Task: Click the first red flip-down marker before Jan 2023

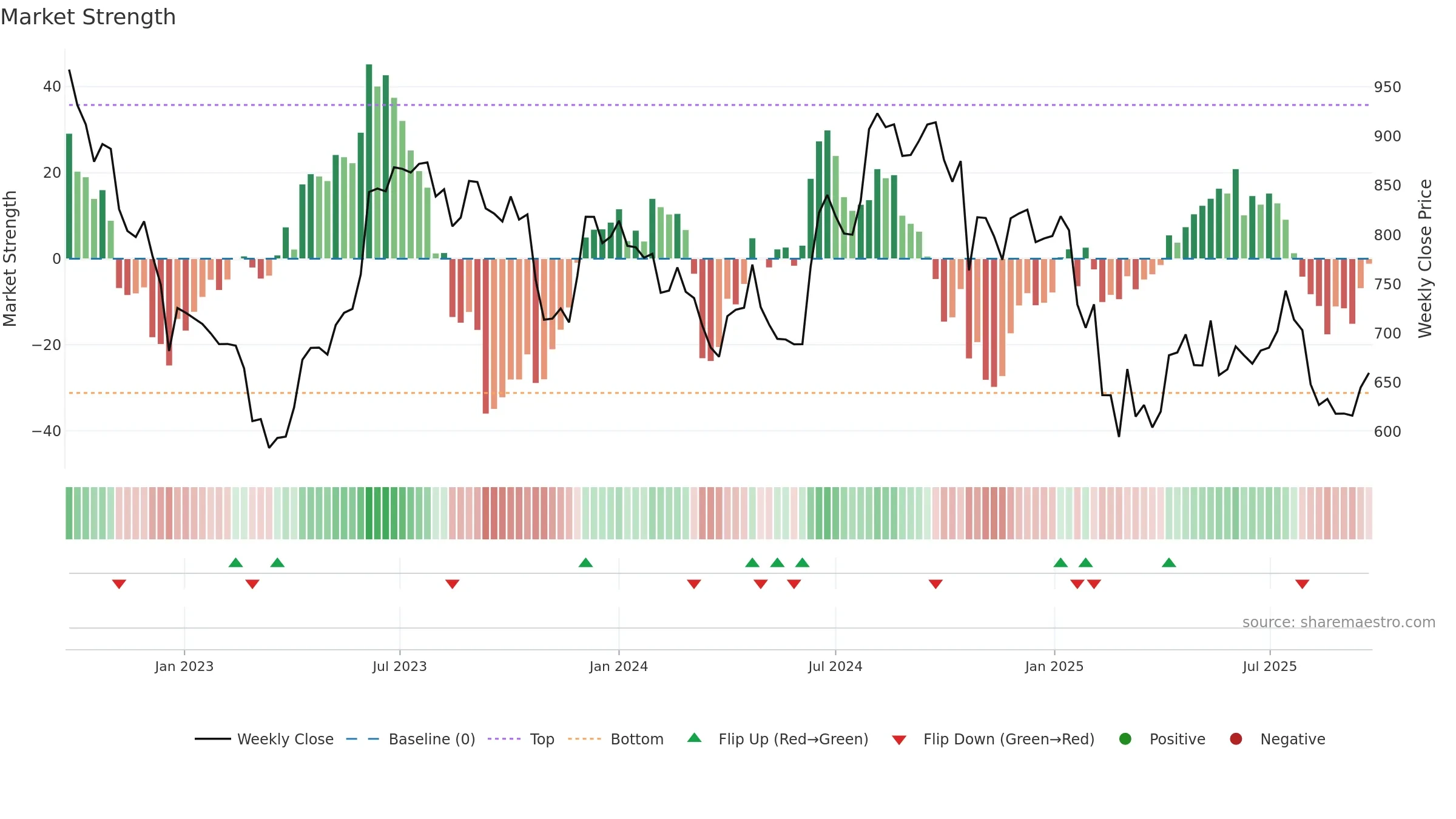Action: click(119, 584)
